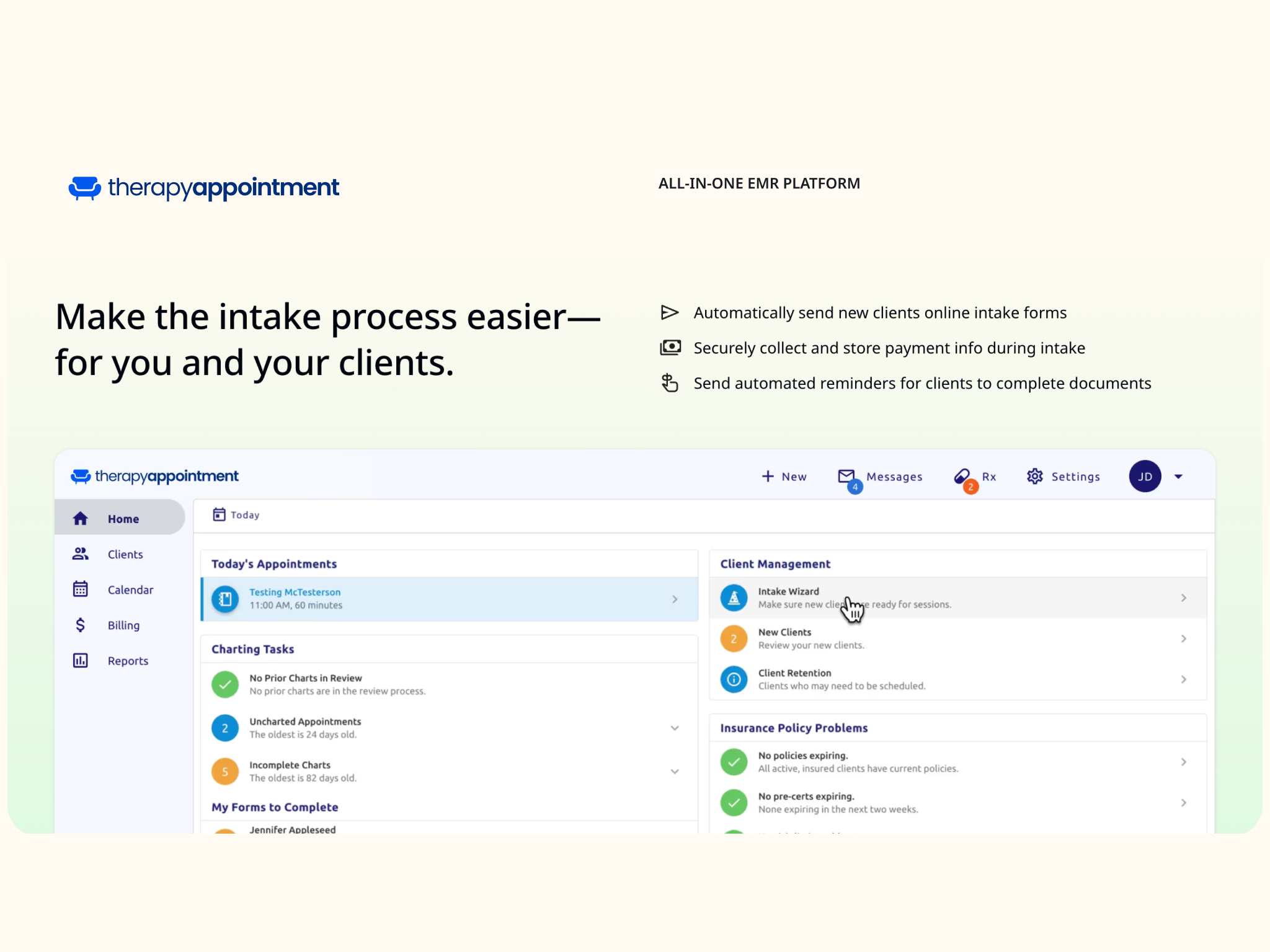Expand the Uncharted Appointments chevron
Viewport: 1270px width, 952px height.
point(675,728)
